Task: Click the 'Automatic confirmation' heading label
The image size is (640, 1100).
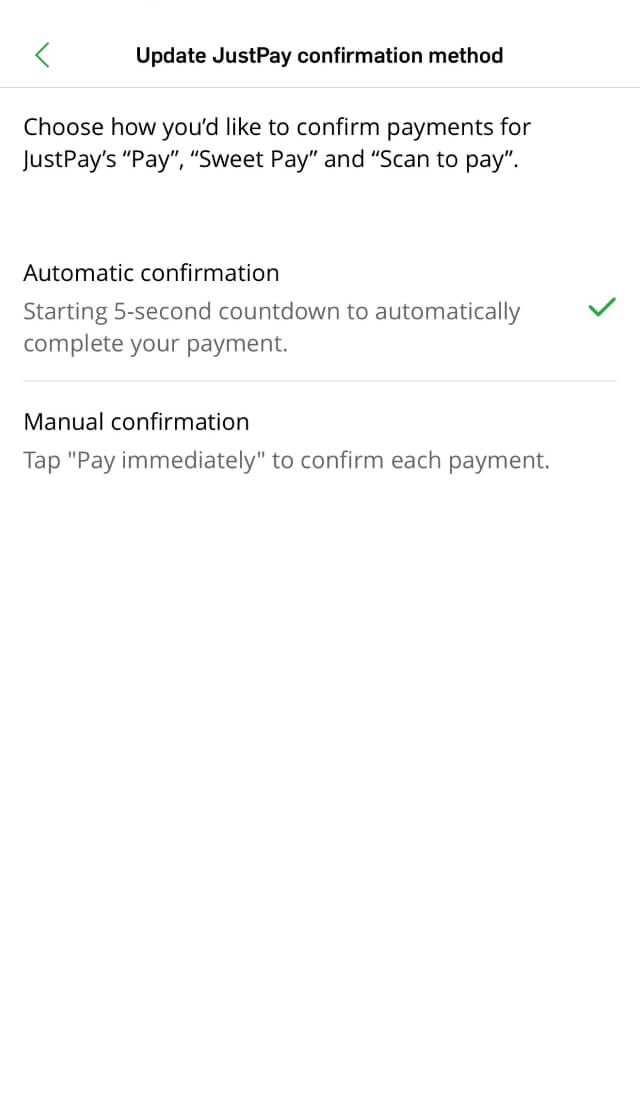Action: (152, 273)
